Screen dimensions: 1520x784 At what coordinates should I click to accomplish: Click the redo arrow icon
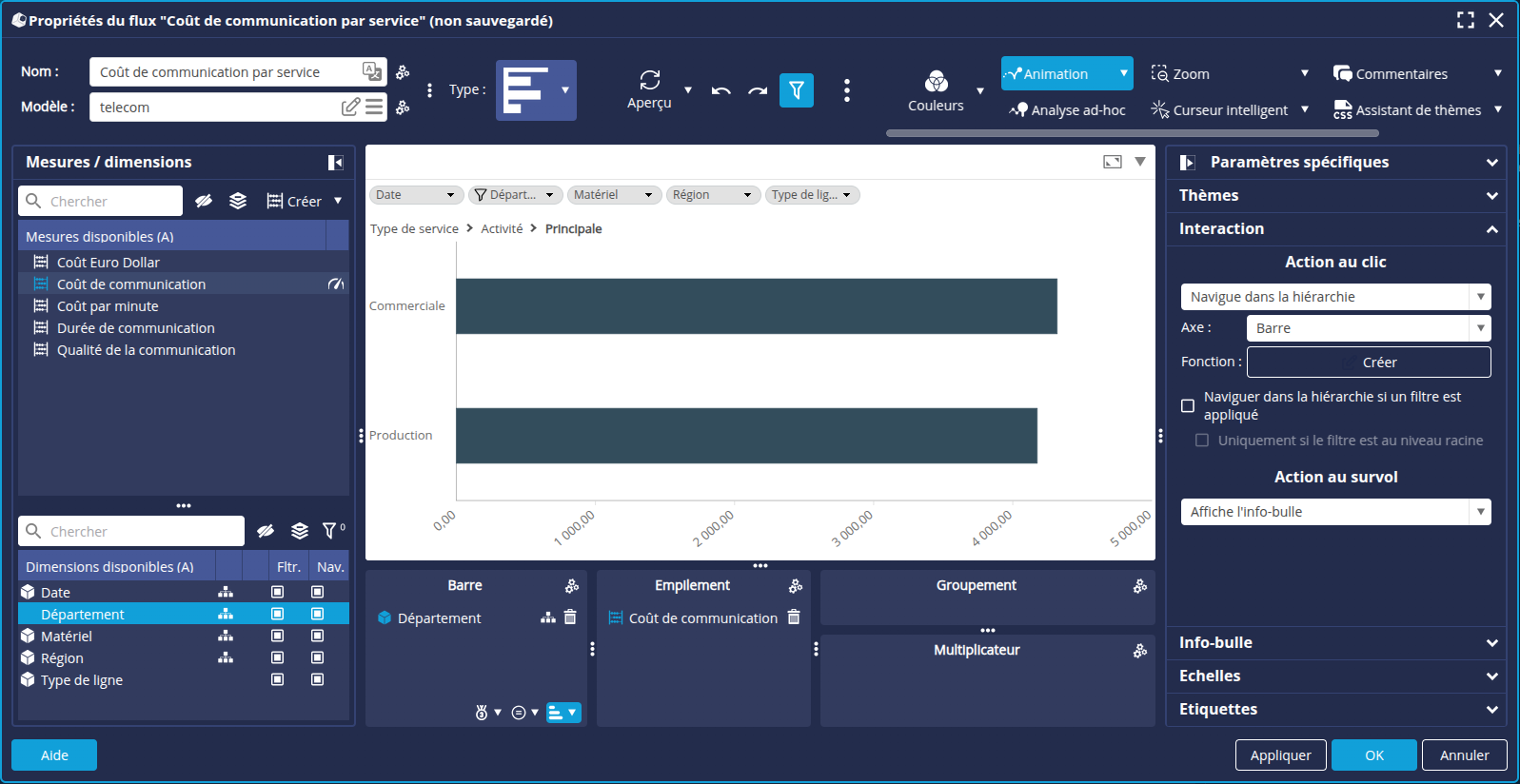[x=758, y=91]
